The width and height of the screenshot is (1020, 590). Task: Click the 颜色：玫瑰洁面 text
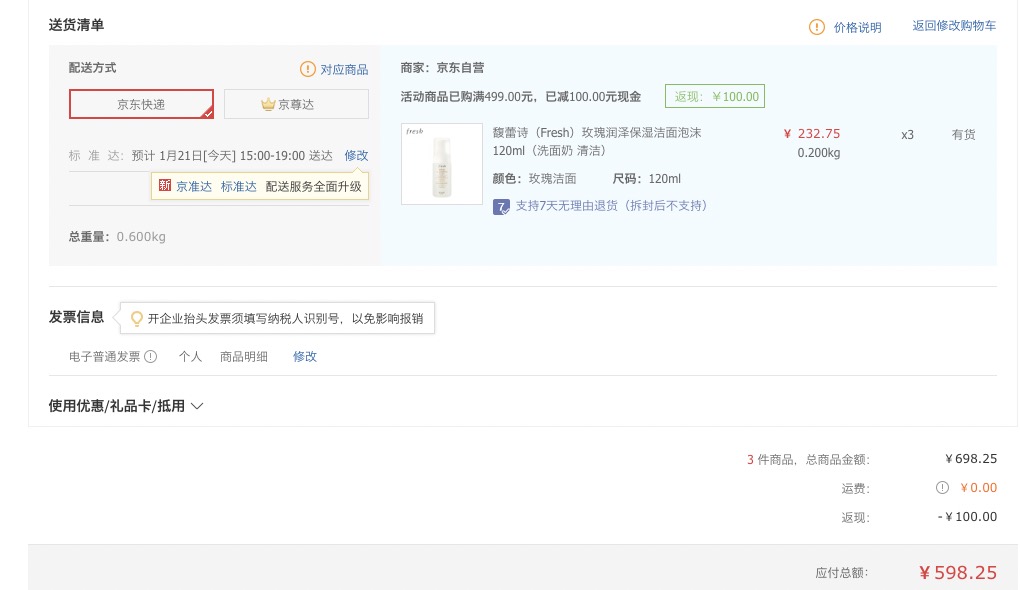(534, 179)
